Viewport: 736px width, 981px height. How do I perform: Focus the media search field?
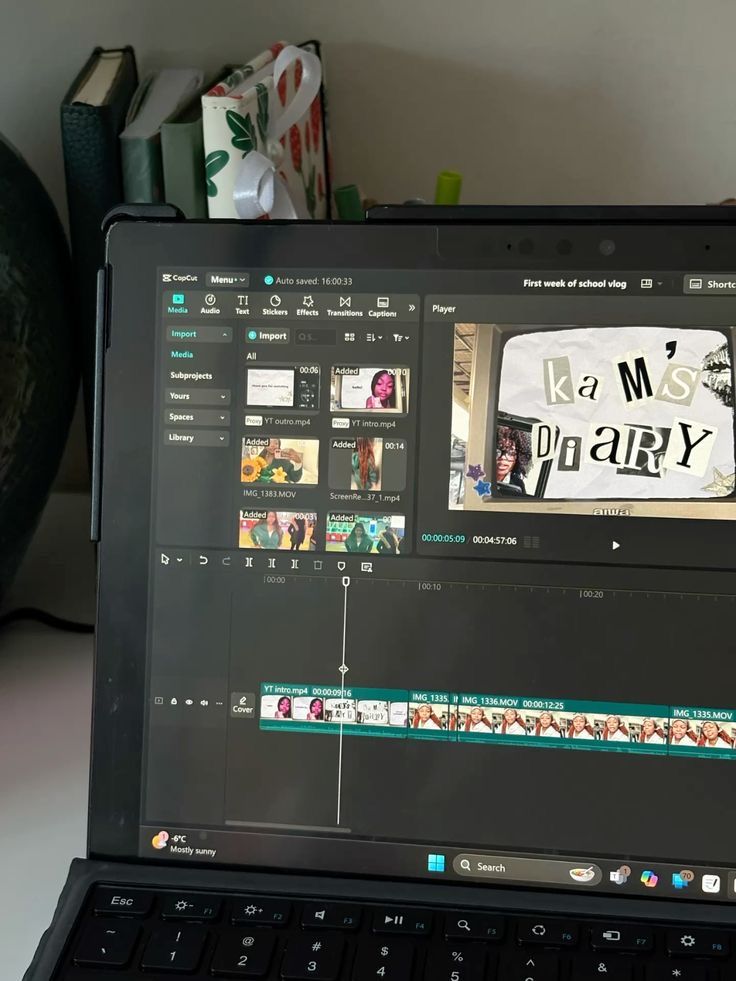pyautogui.click(x=315, y=337)
